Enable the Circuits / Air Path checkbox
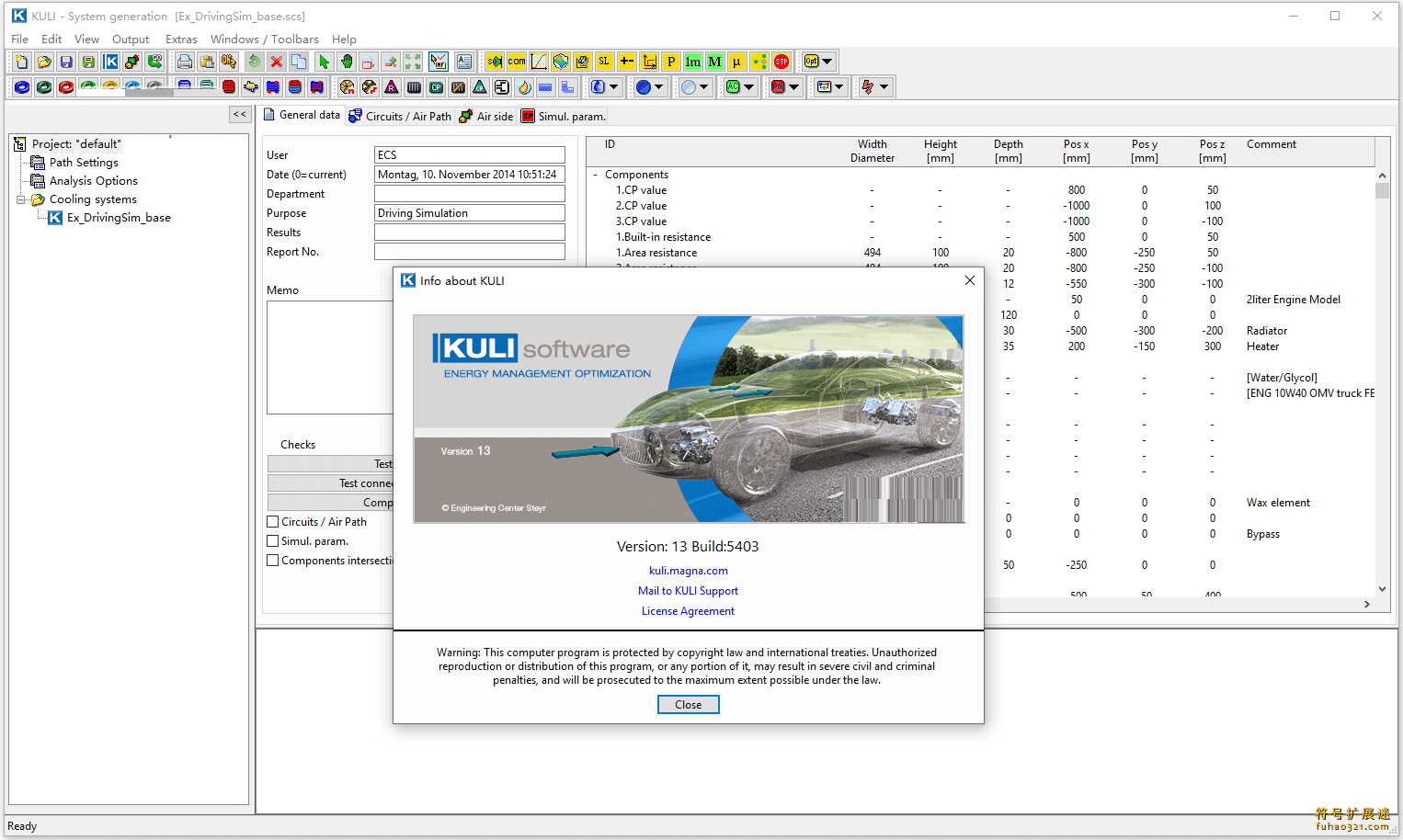 [273, 522]
